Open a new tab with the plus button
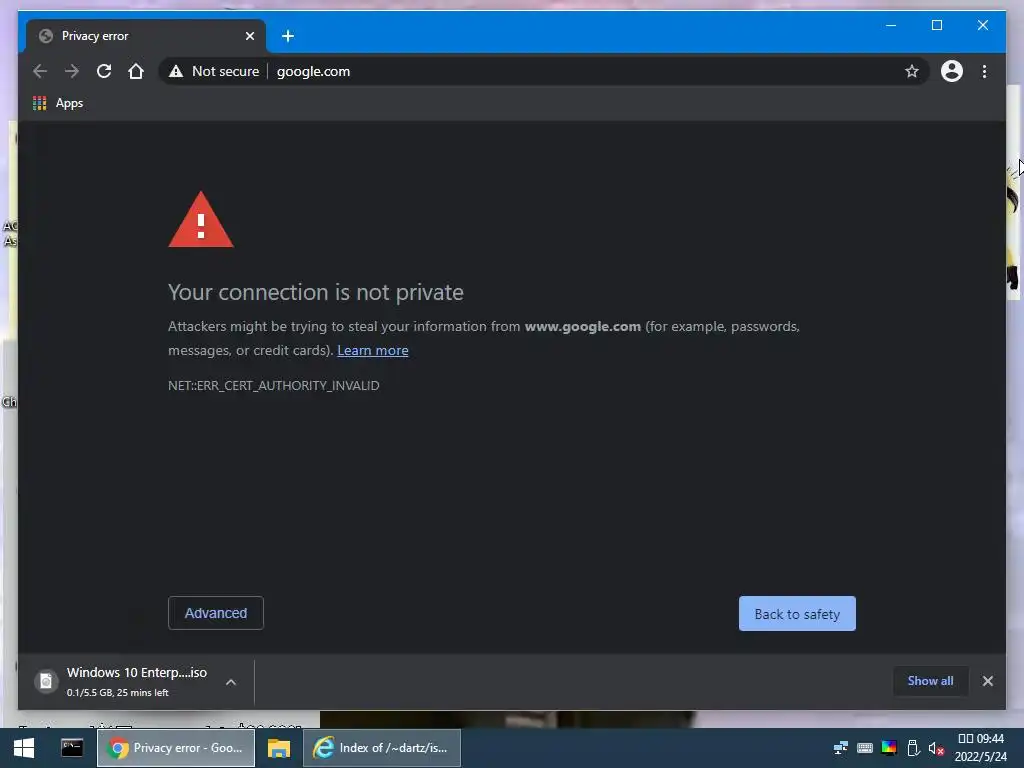 [x=288, y=36]
